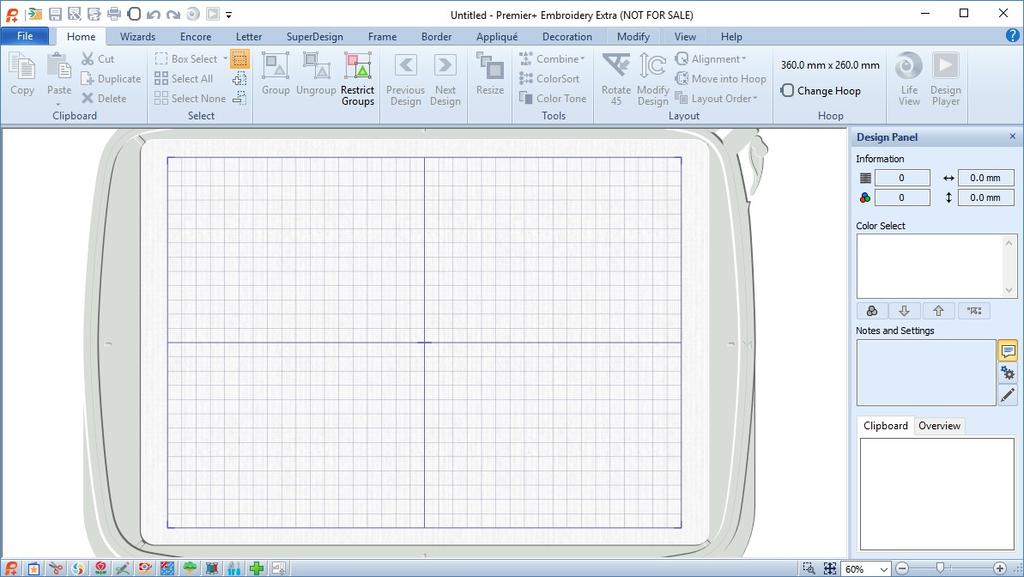Viewport: 1024px width, 577px height.
Task: Click the Save icon in quick access toolbar
Action: (56, 14)
